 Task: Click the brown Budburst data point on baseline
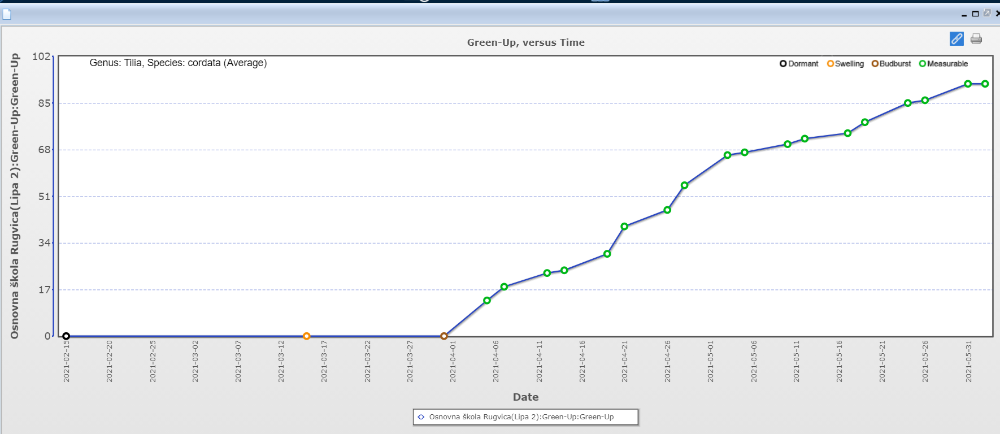tap(444, 336)
